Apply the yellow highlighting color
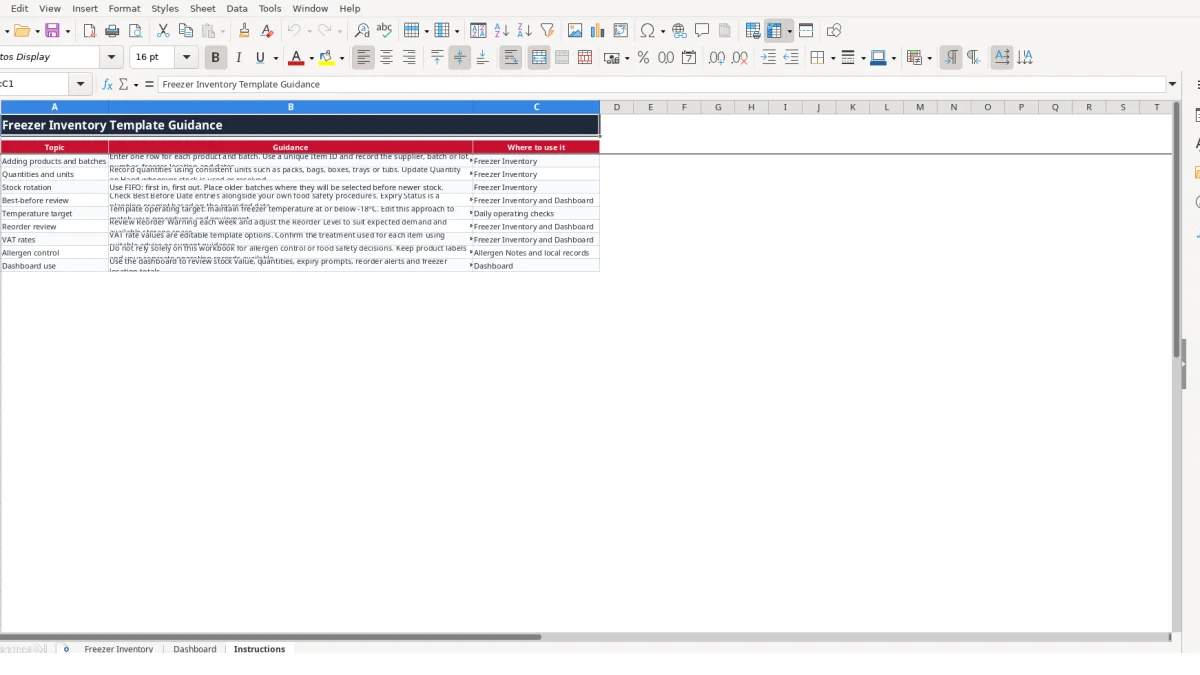1200x675 pixels. [x=326, y=58]
